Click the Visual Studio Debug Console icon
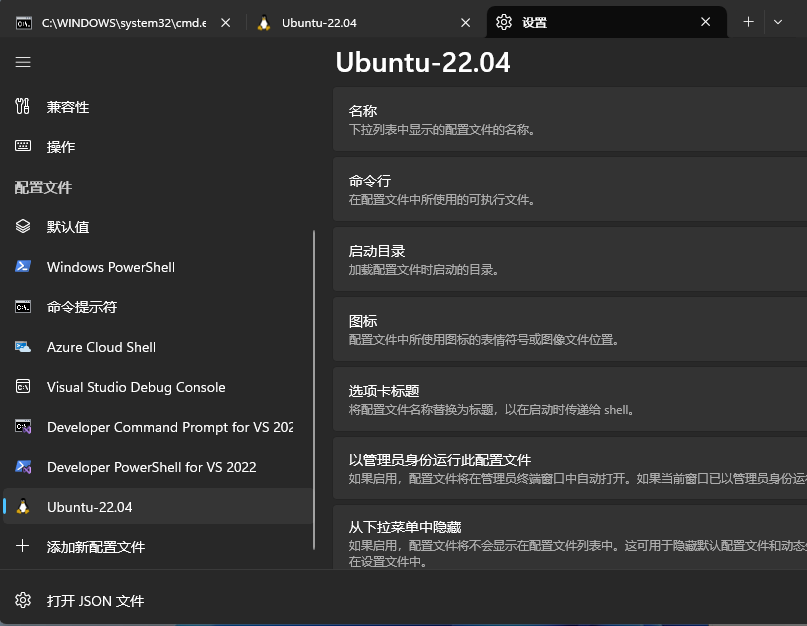The height and width of the screenshot is (626, 807). 23,387
